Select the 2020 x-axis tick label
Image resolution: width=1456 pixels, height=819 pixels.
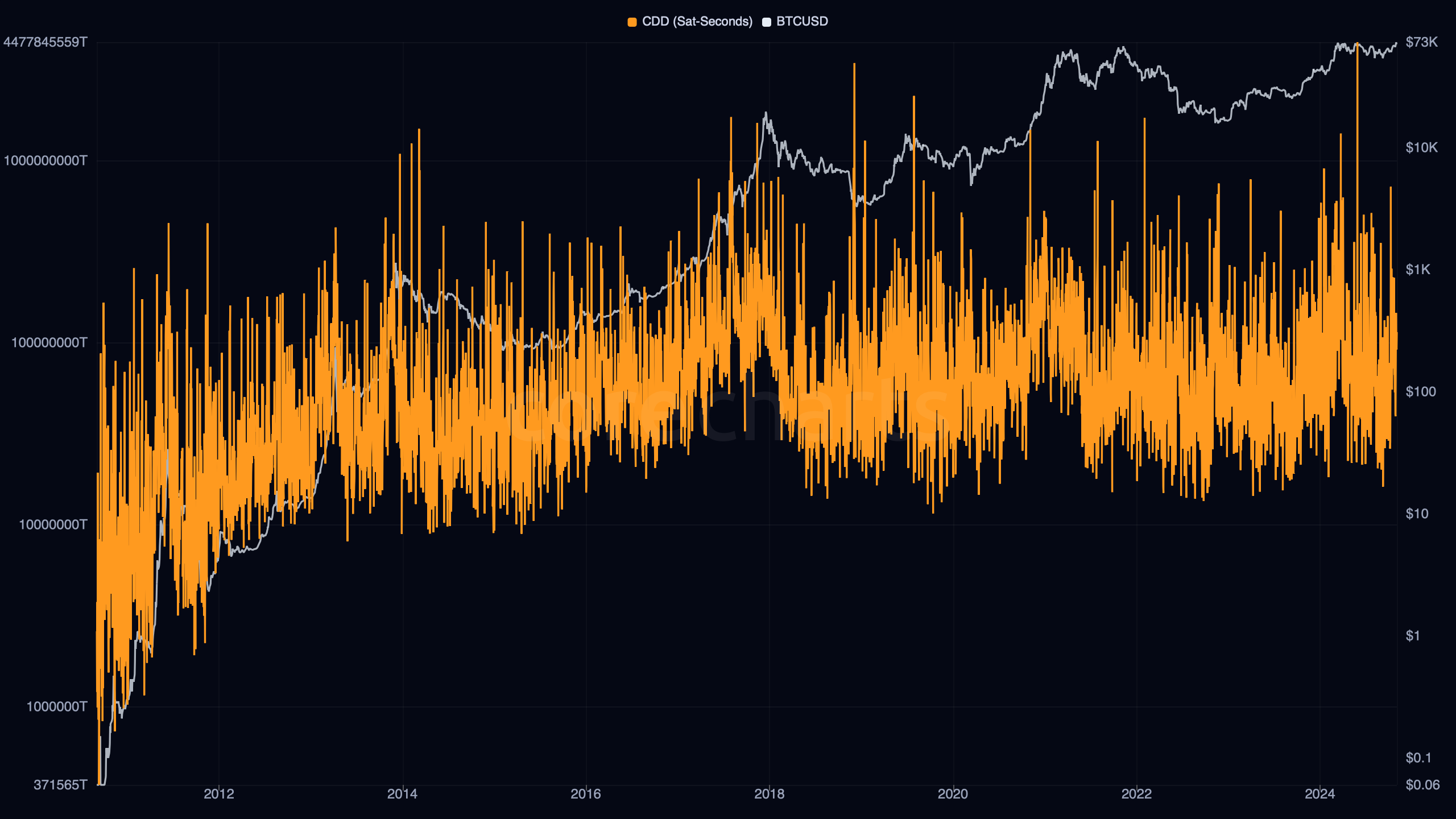(x=953, y=794)
